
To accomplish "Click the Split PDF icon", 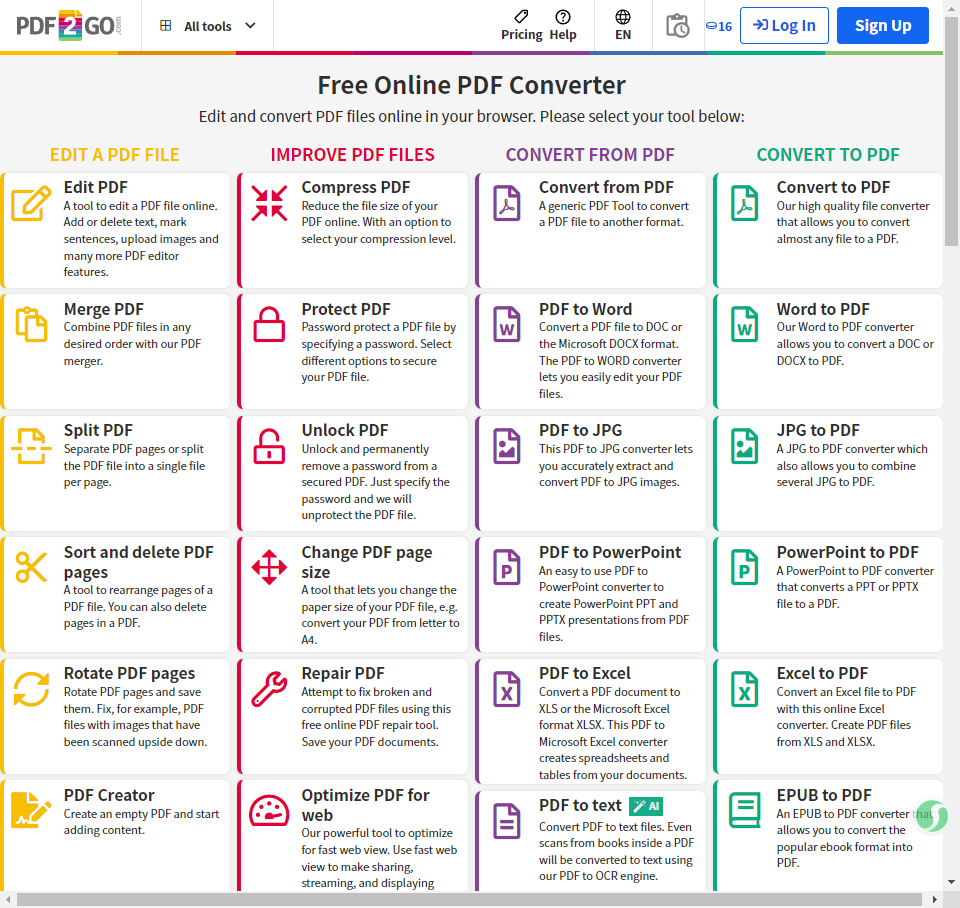I will click(31, 446).
